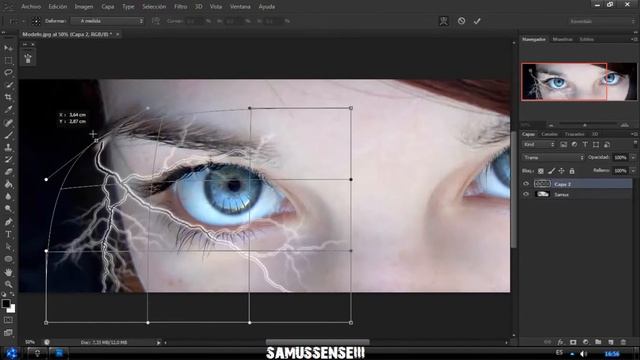Screen dimensions: 640x360
Task: Toggle lock all padlock
Action: click(x=572, y=171)
